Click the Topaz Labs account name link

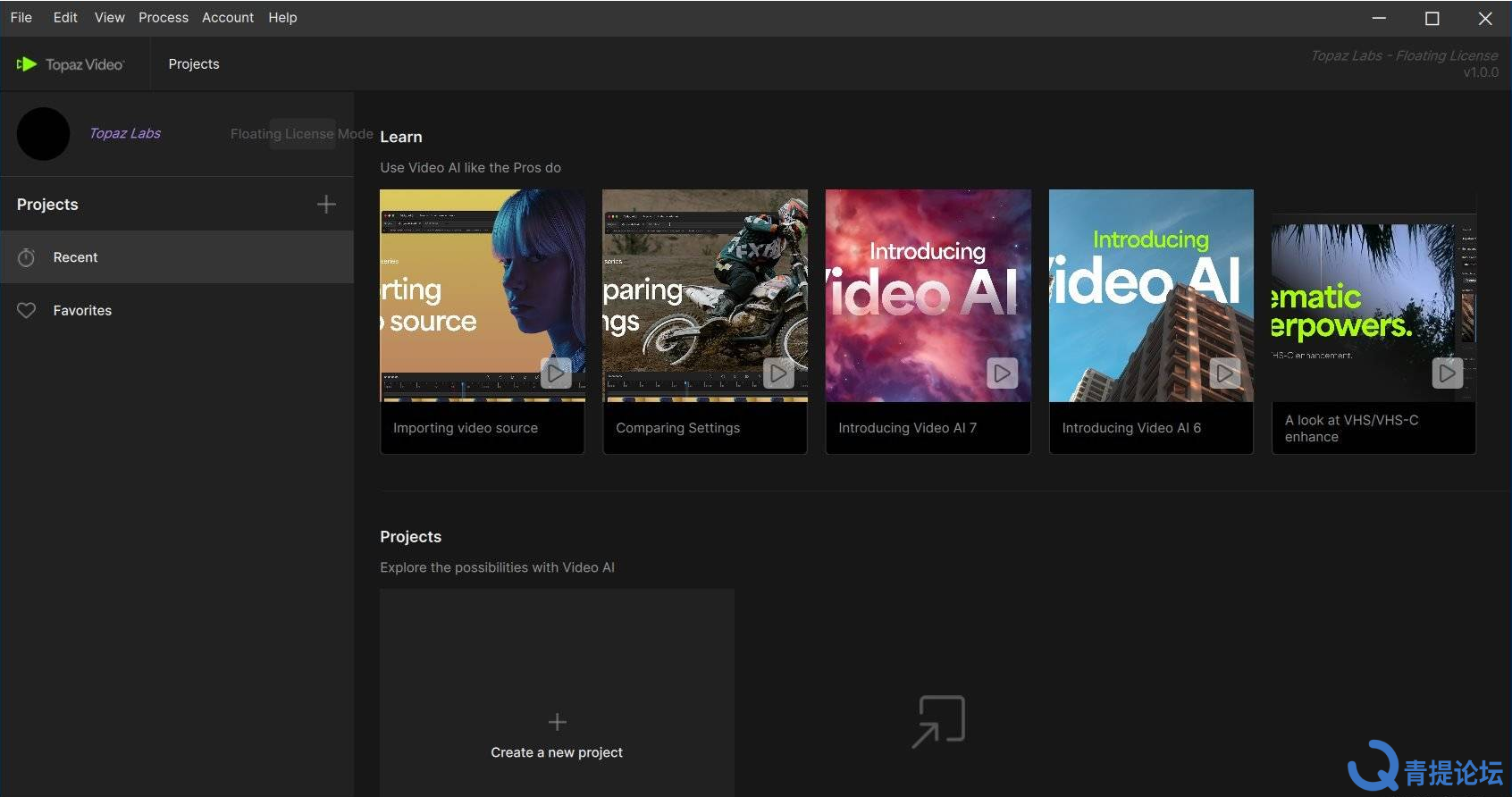tap(125, 133)
